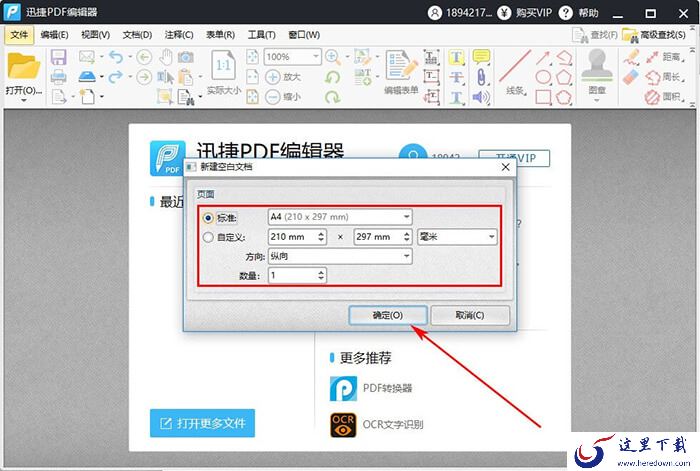This screenshot has width=700, height=471.
Task: Click the zoom out 缩小 button
Action: [x=283, y=96]
